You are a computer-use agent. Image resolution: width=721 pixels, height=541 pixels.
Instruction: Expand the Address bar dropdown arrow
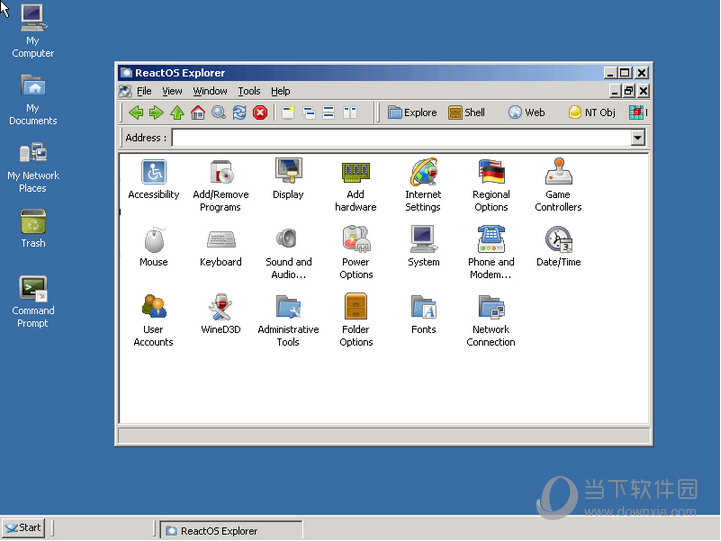pyautogui.click(x=638, y=138)
